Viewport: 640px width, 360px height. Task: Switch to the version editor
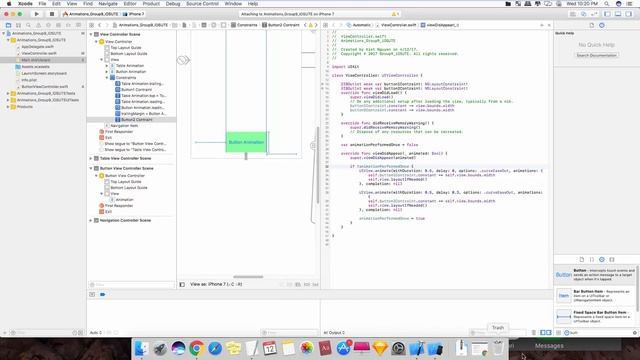pos(594,14)
